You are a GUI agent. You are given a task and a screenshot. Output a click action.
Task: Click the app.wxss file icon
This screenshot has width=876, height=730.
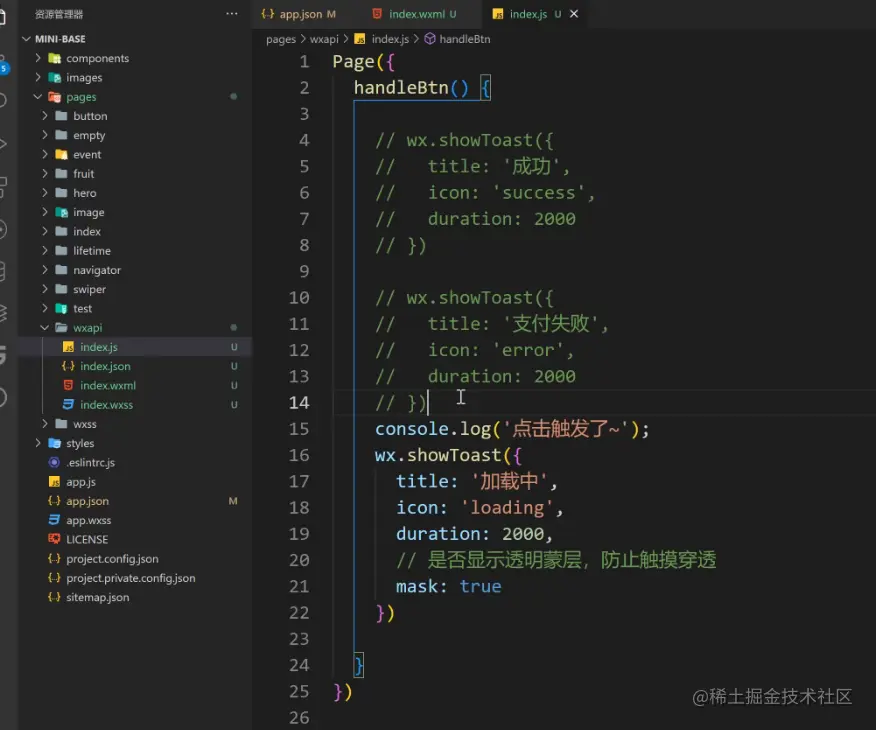click(x=54, y=520)
